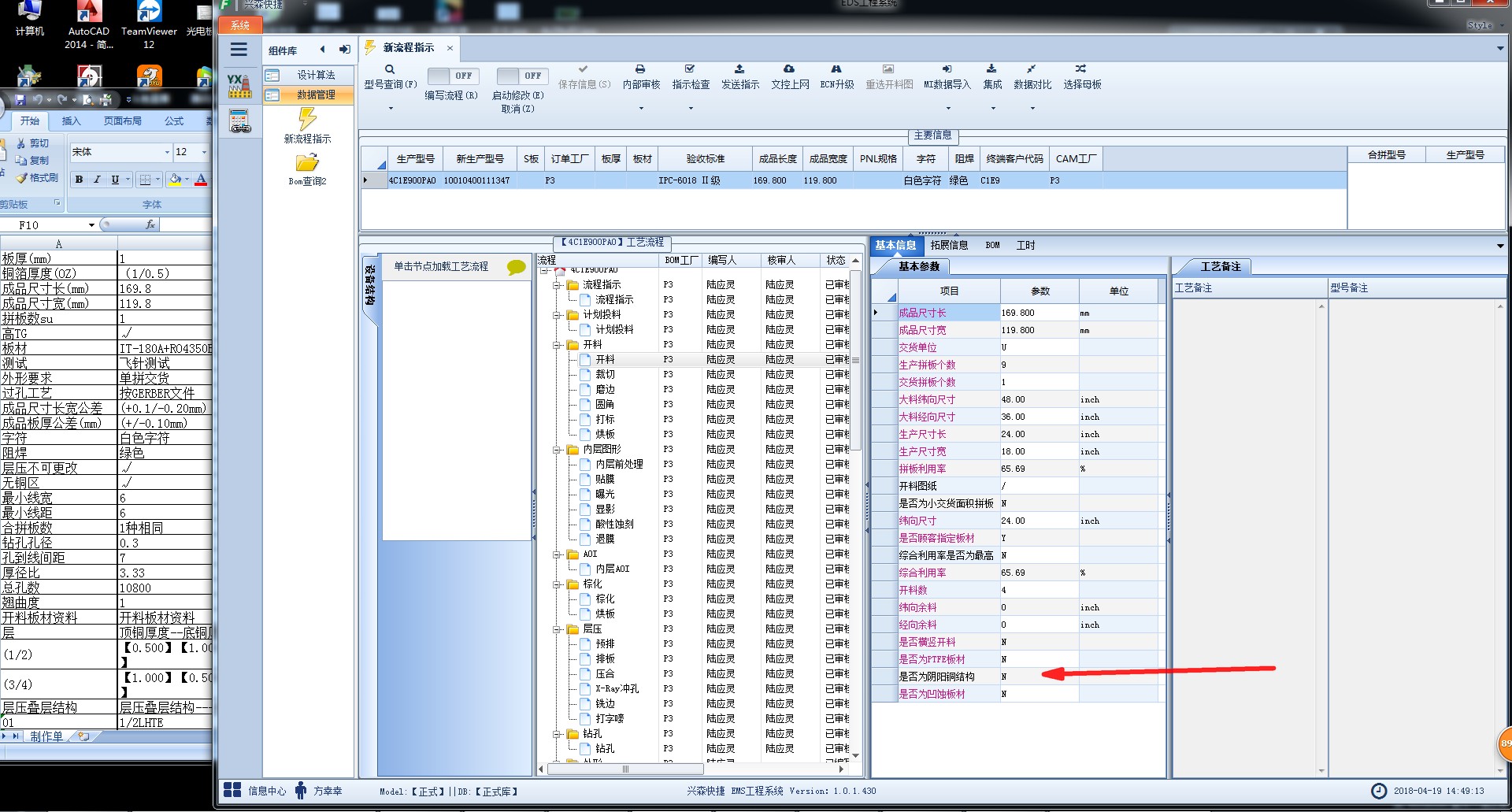
Task: Click Underline button in Excel ribbon
Action: (x=115, y=180)
